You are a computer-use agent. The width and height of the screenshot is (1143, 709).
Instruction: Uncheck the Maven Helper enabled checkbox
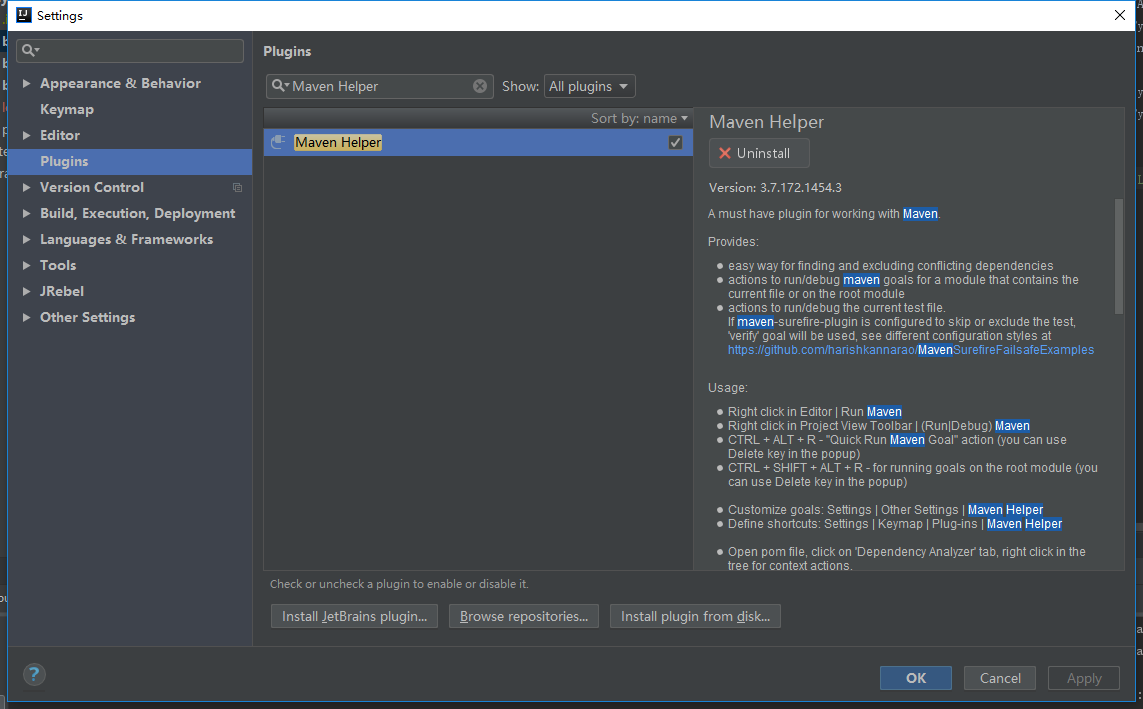[675, 143]
